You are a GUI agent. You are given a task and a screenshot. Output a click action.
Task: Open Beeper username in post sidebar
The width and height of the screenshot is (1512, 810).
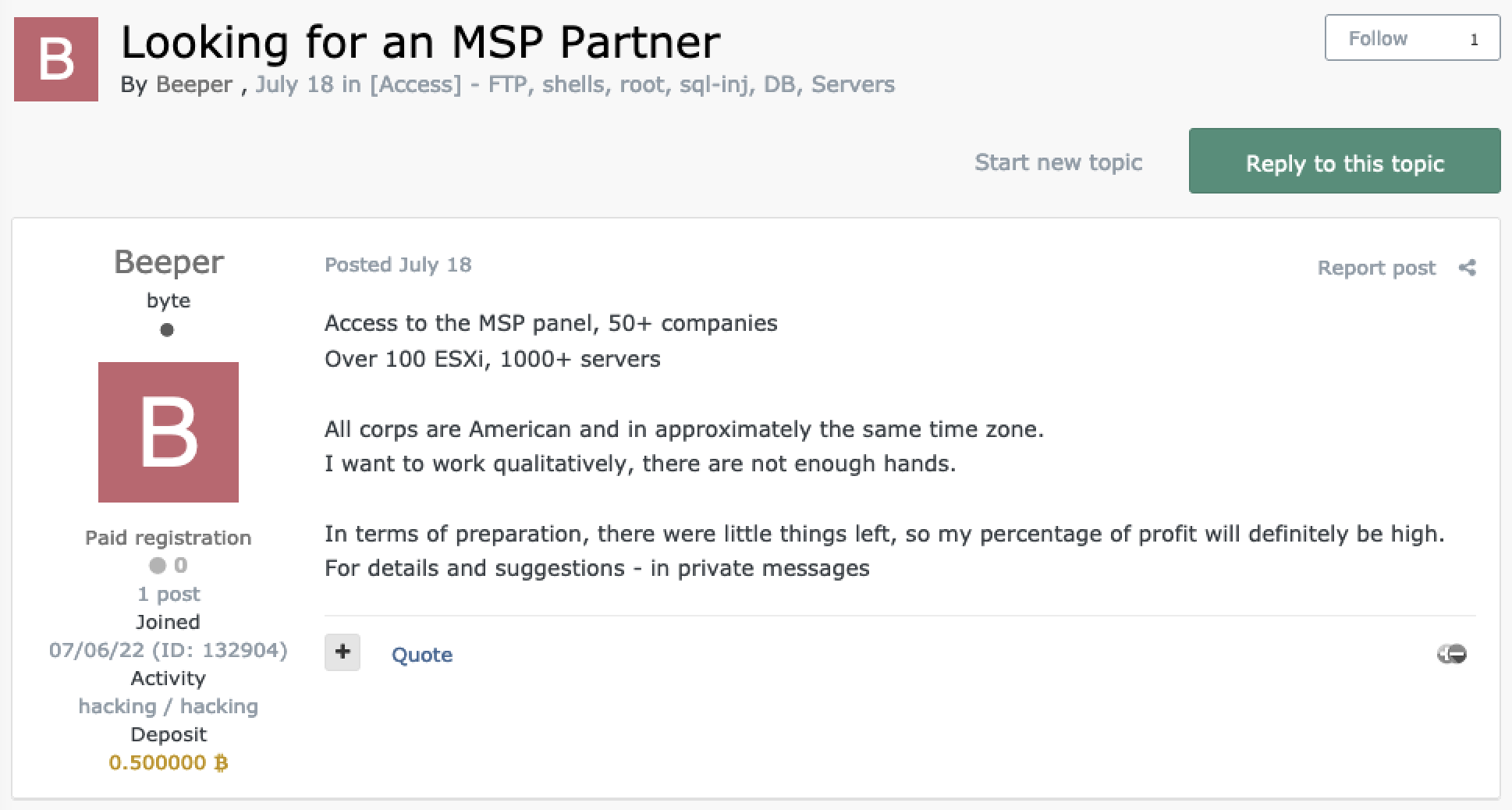[169, 263]
